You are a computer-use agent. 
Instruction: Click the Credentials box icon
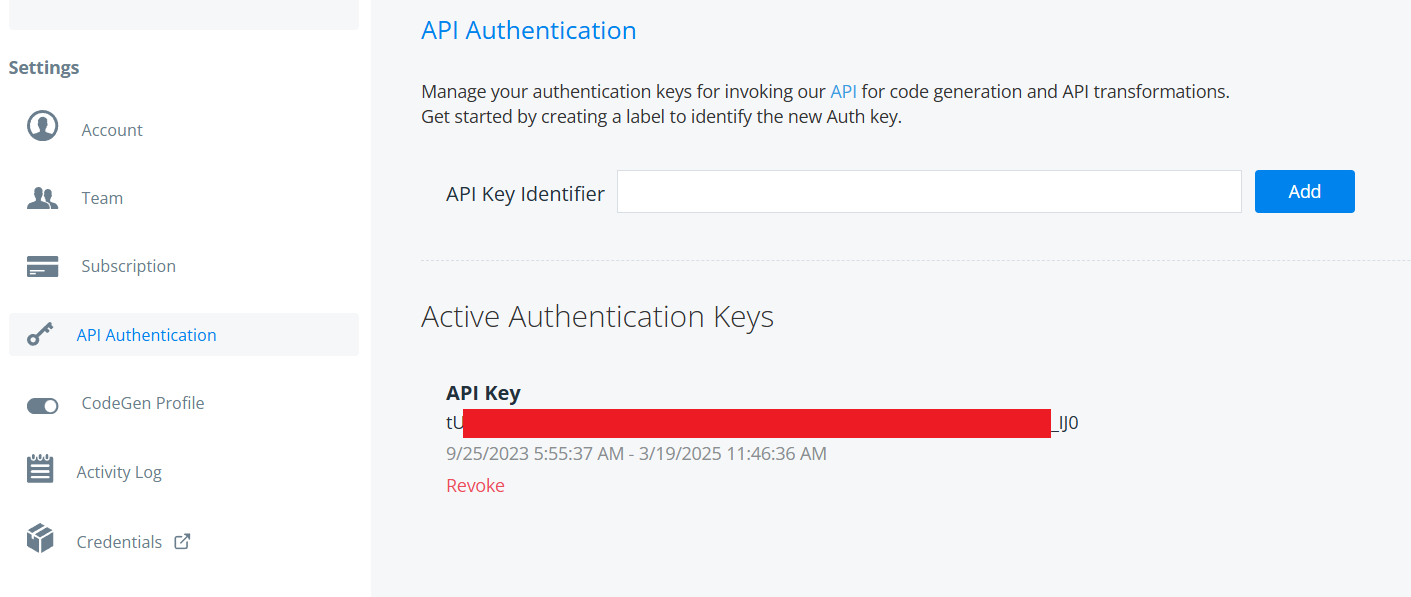(x=40, y=538)
